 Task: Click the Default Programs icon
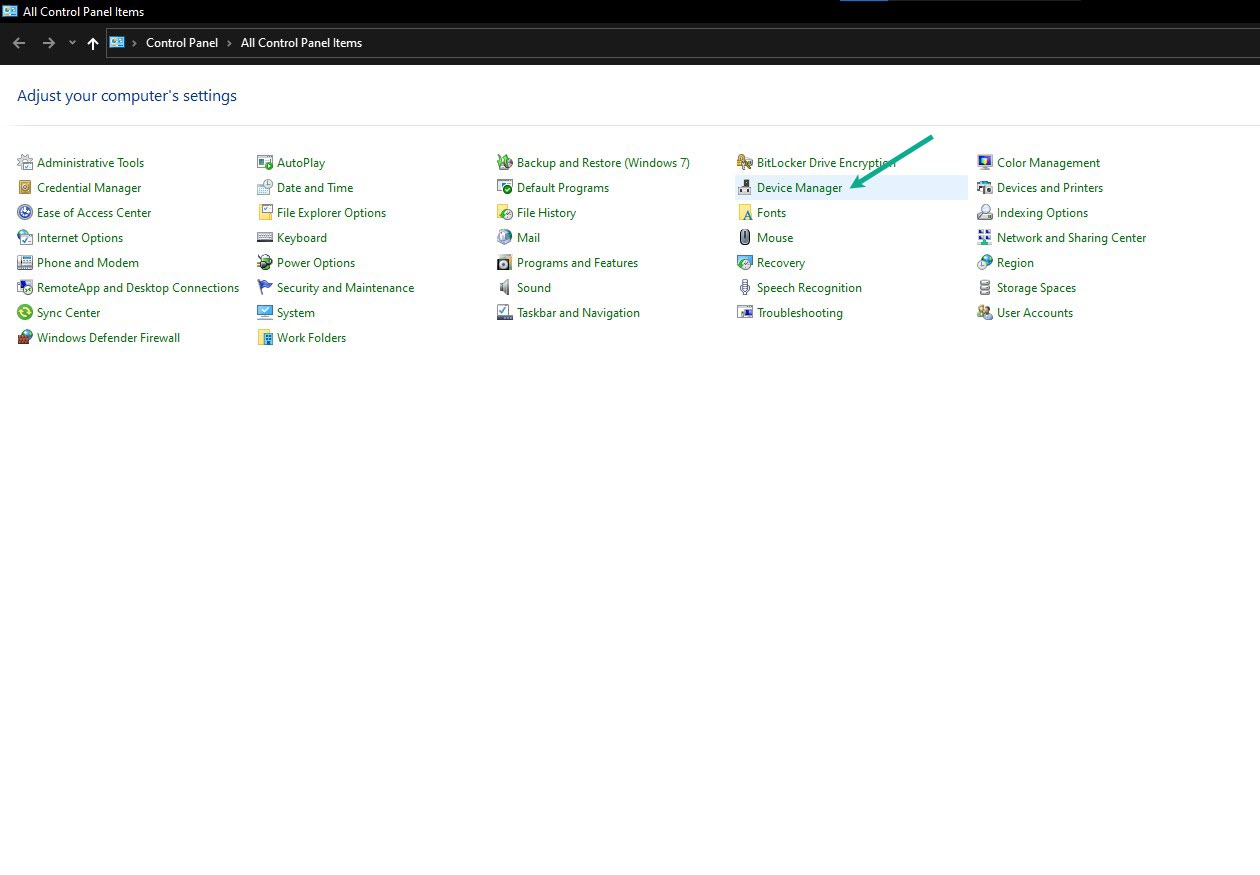[x=505, y=187]
